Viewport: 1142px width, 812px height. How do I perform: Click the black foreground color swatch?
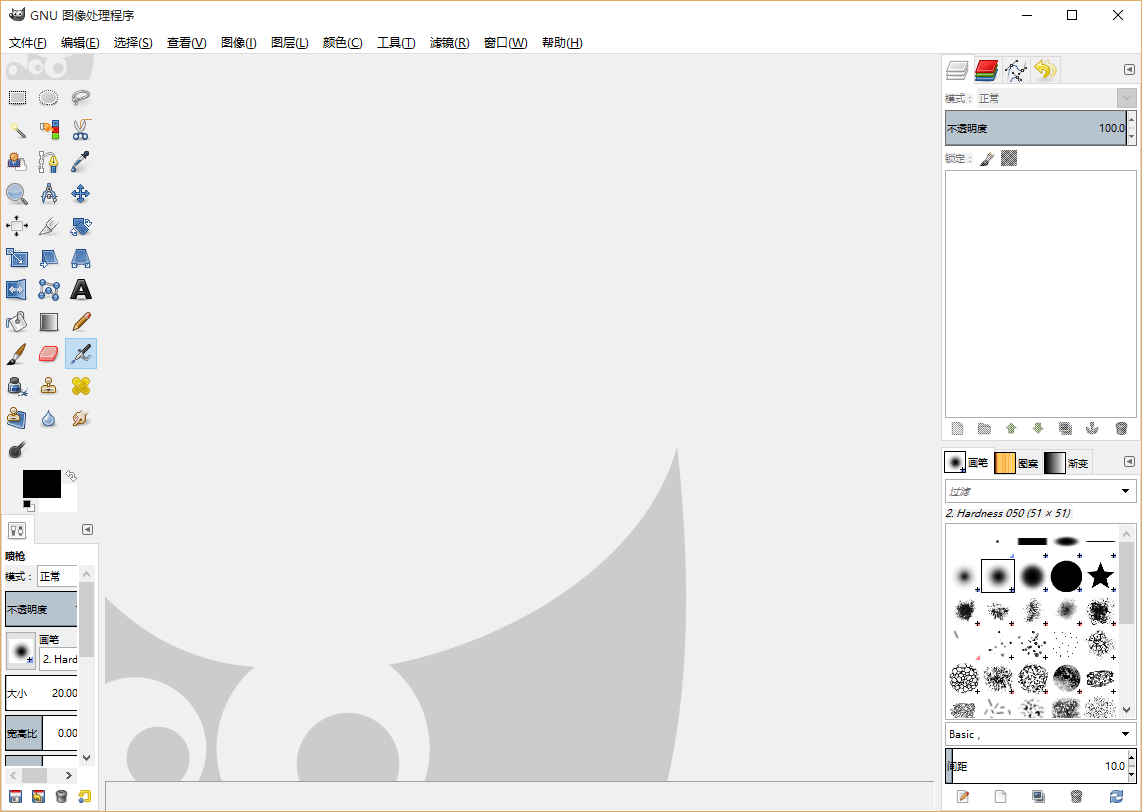tap(41, 483)
